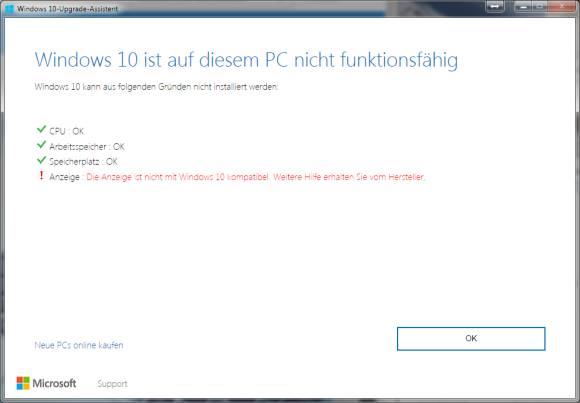The height and width of the screenshot is (403, 580).
Task: Click the Anzeige label in the list
Action: tap(64, 177)
